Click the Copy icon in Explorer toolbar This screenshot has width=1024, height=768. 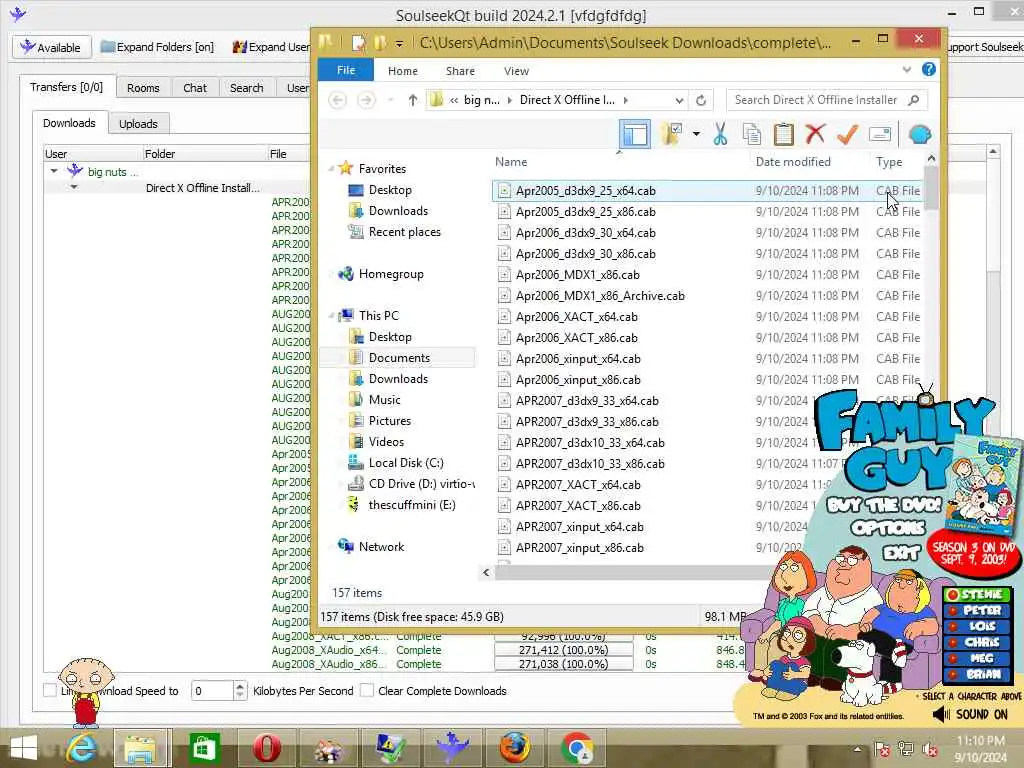tap(752, 135)
